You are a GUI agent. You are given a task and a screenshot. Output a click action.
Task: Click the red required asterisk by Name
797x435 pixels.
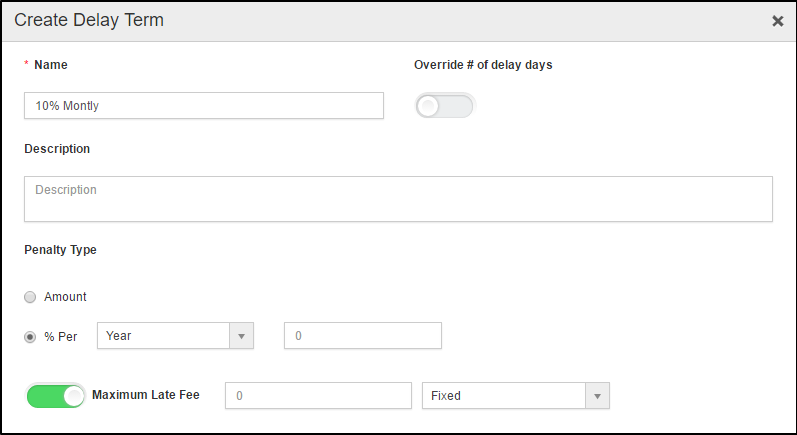[x=27, y=66]
